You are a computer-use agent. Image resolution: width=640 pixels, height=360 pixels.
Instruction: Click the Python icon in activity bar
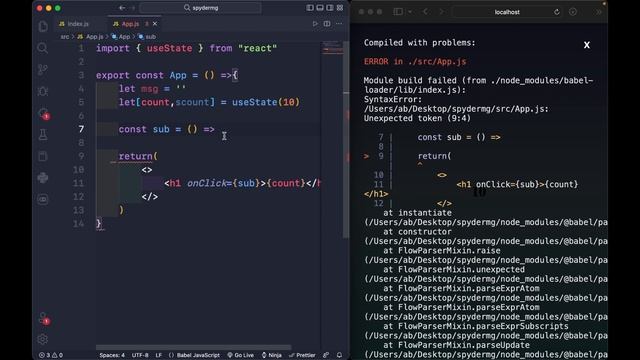(43, 178)
